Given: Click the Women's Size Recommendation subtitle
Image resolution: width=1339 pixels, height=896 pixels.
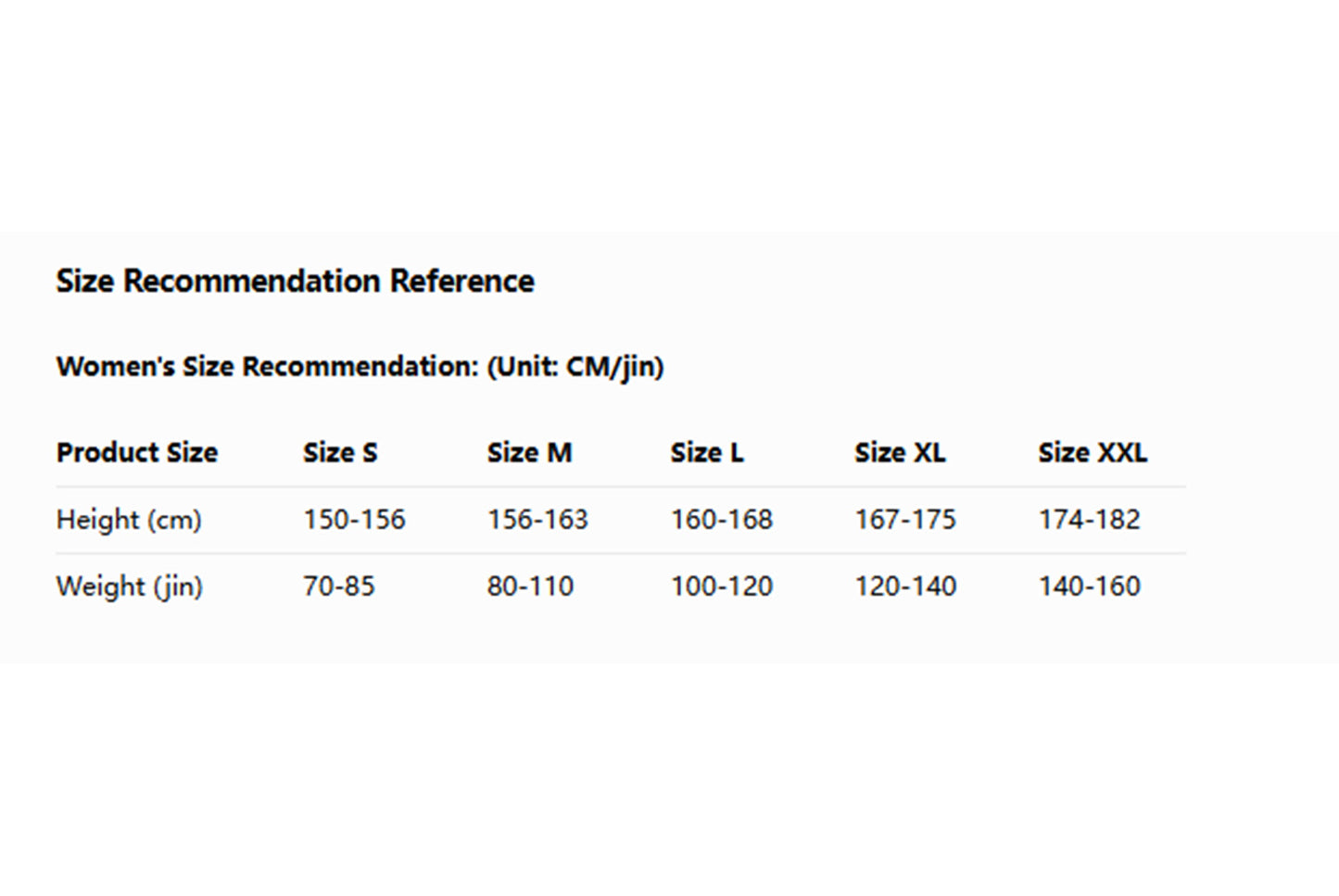Looking at the screenshot, I should pyautogui.click(x=360, y=367).
